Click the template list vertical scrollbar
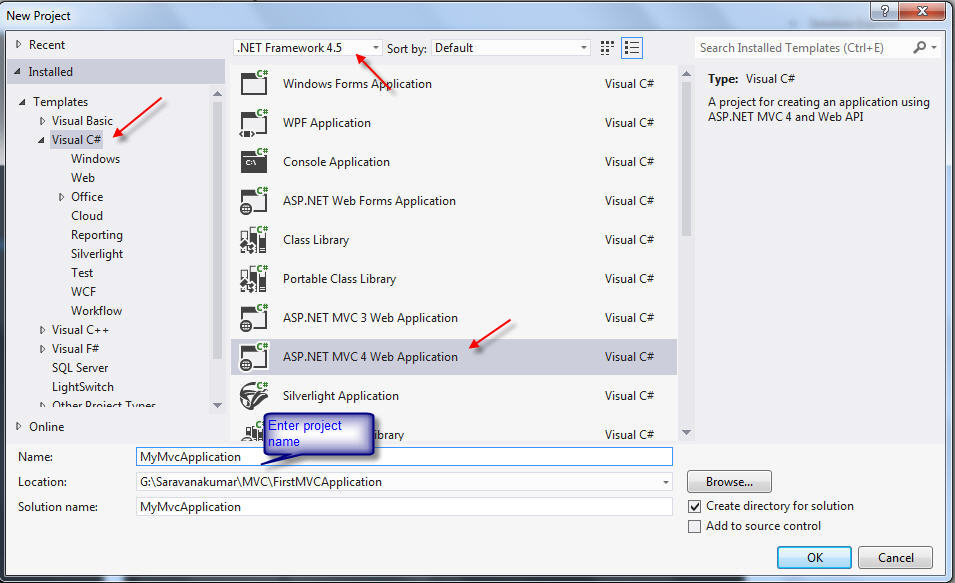Image resolution: width=955 pixels, height=583 pixels. 686,158
